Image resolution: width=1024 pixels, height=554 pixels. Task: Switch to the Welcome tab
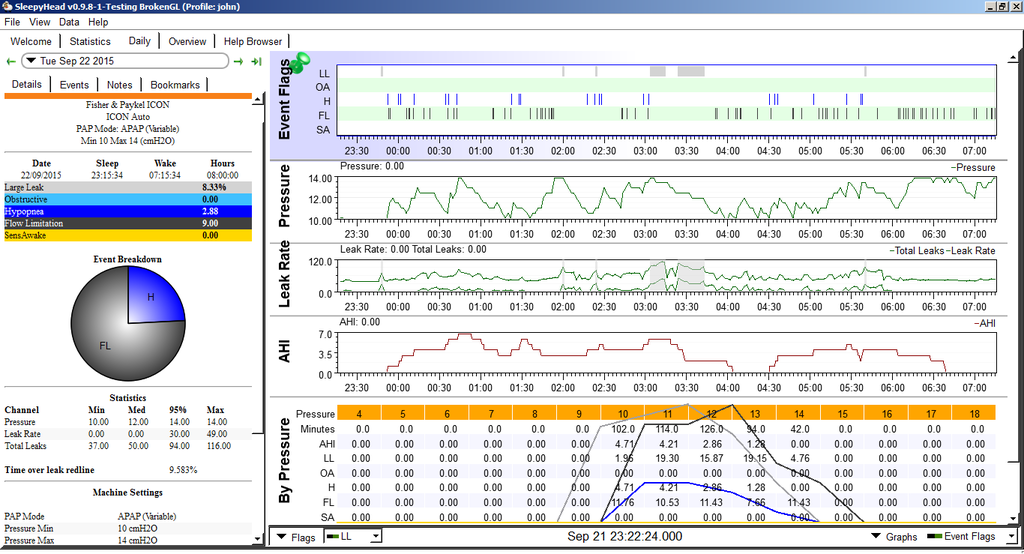(x=31, y=41)
